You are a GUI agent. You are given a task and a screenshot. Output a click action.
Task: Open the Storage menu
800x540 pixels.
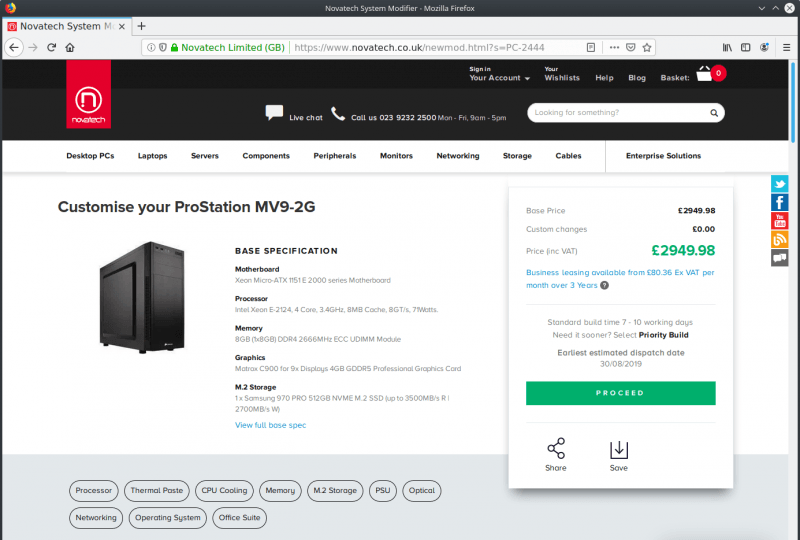click(517, 156)
